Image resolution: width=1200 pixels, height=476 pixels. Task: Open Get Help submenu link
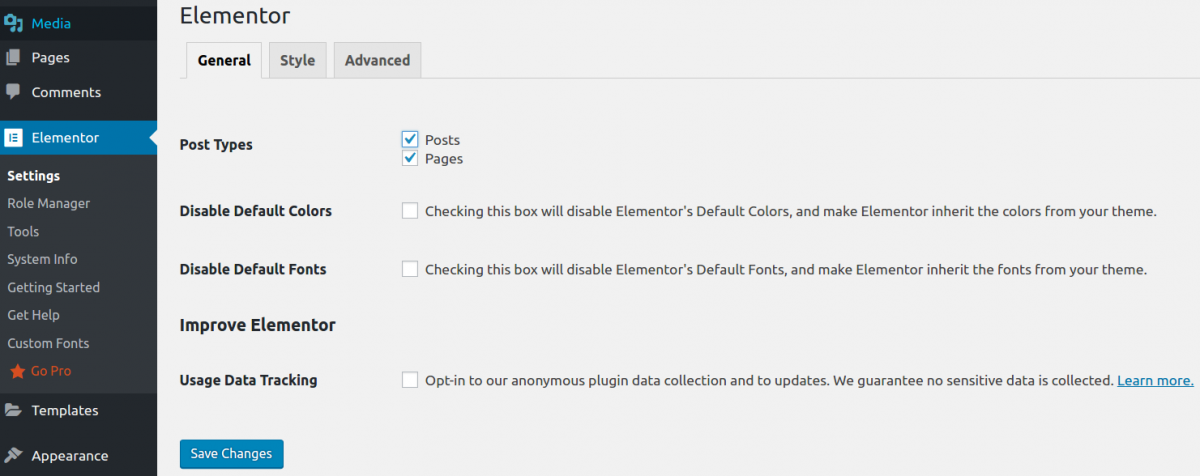[x=33, y=316]
